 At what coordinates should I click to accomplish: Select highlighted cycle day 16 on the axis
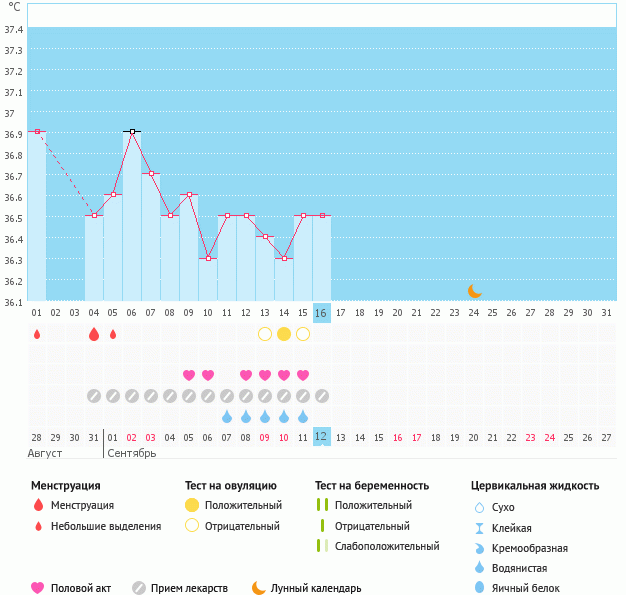(321, 313)
